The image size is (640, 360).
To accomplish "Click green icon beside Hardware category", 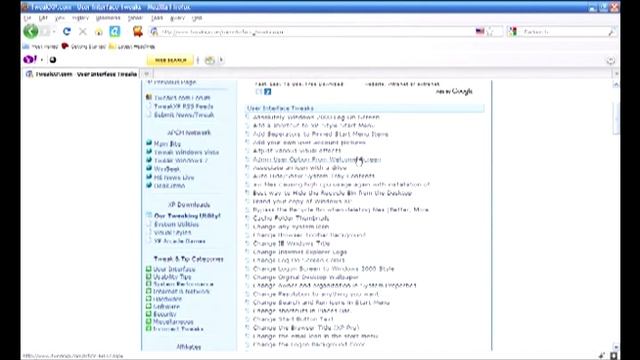I will [149, 299].
